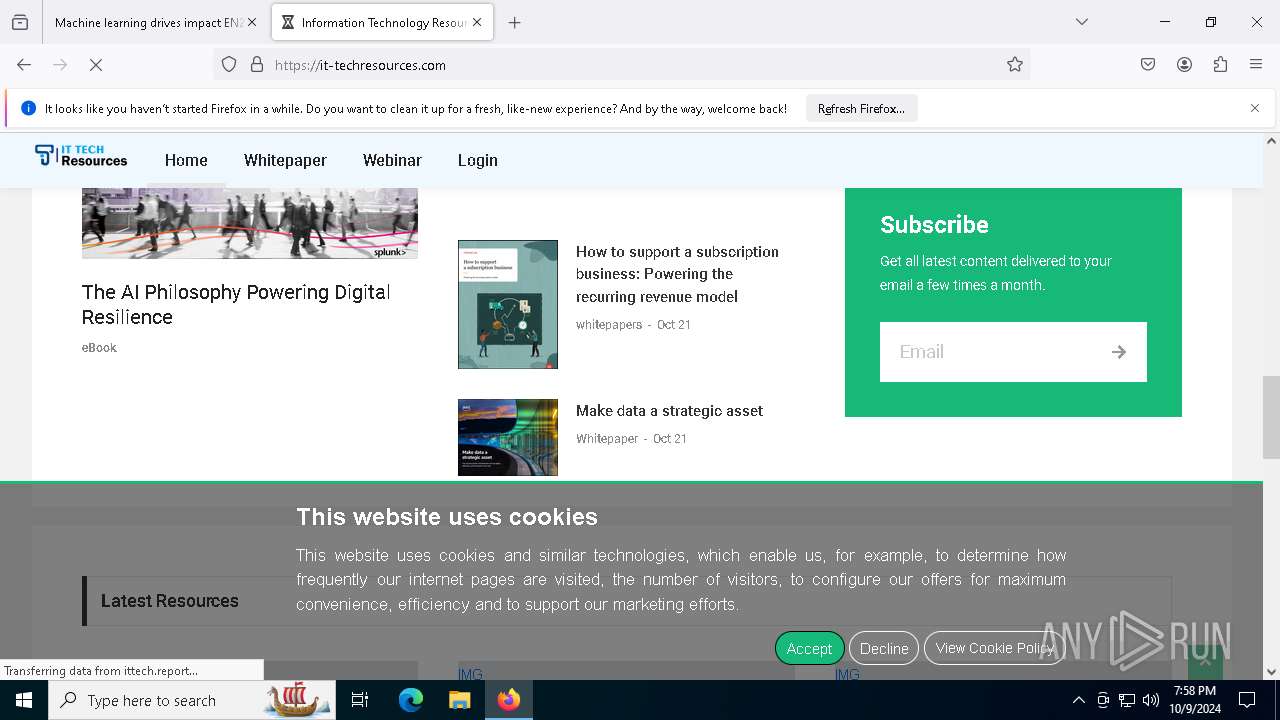Close the Information Technology Resources tab
Screen dimensions: 1280x720
click(x=477, y=22)
